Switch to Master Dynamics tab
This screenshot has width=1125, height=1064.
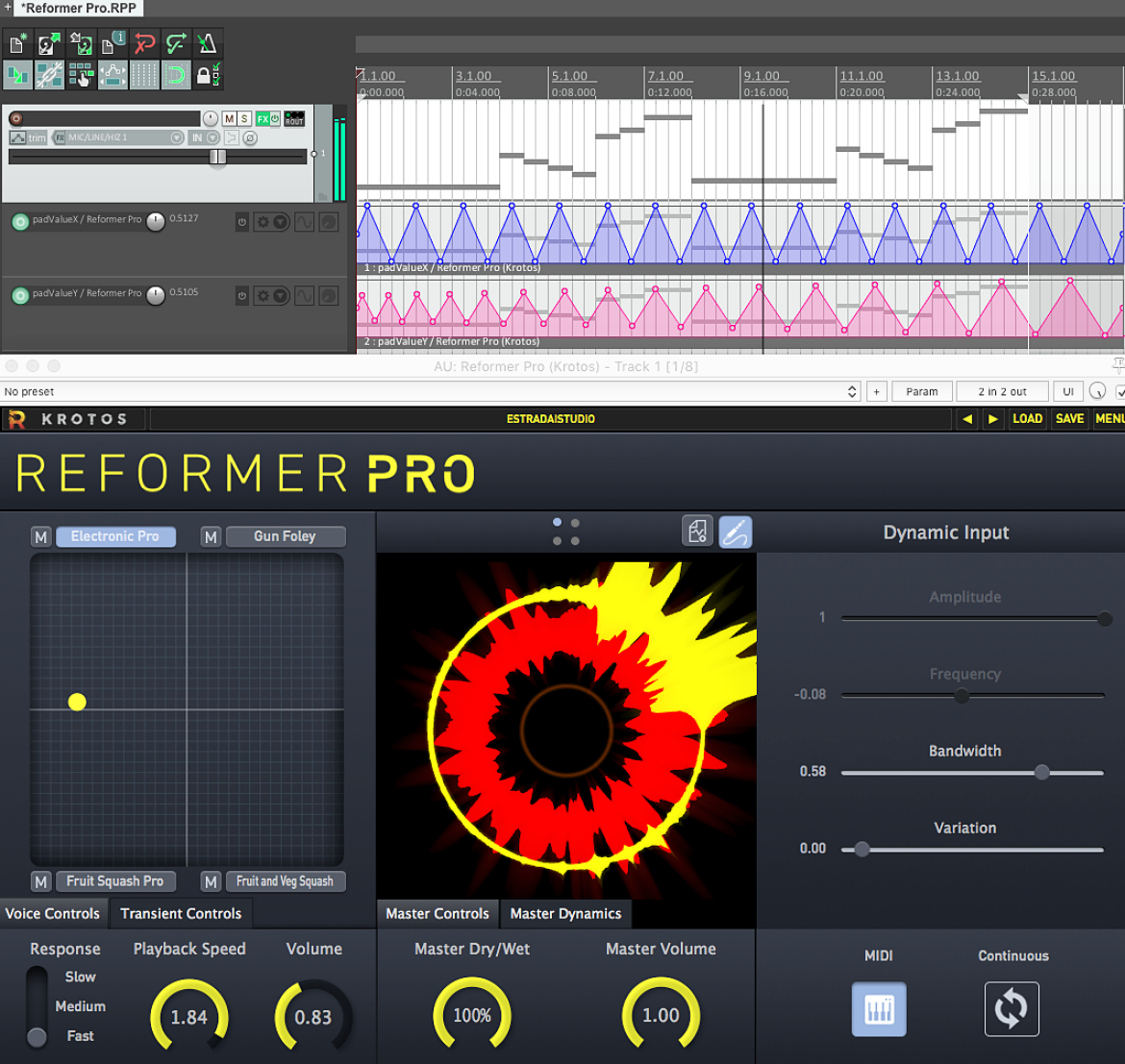[x=565, y=913]
